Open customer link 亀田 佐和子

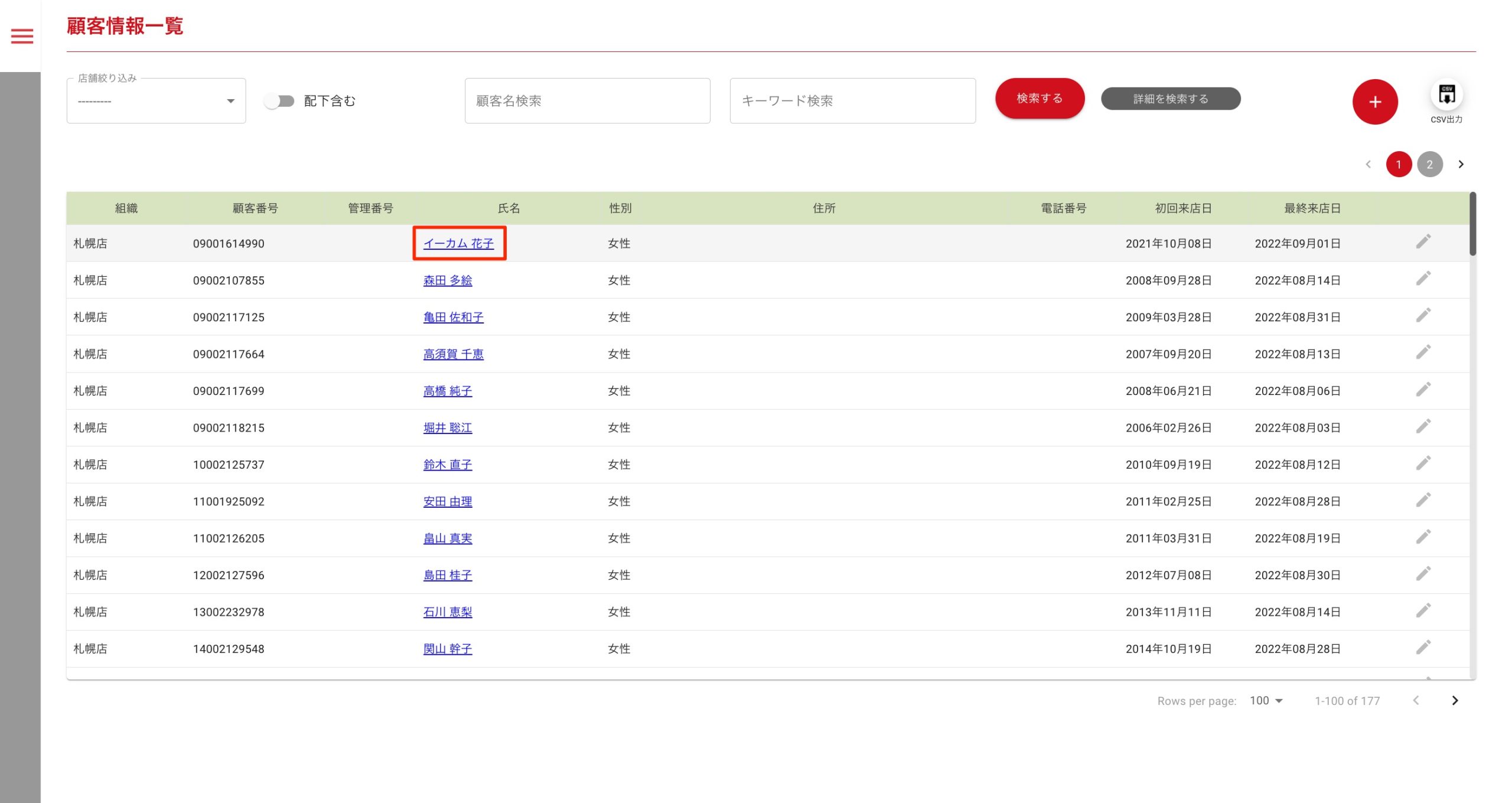tap(453, 317)
